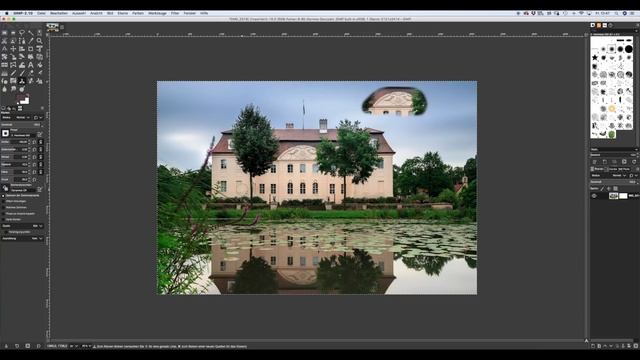Open the unit dropdown in status bar
640x360 pixels.
point(73,346)
